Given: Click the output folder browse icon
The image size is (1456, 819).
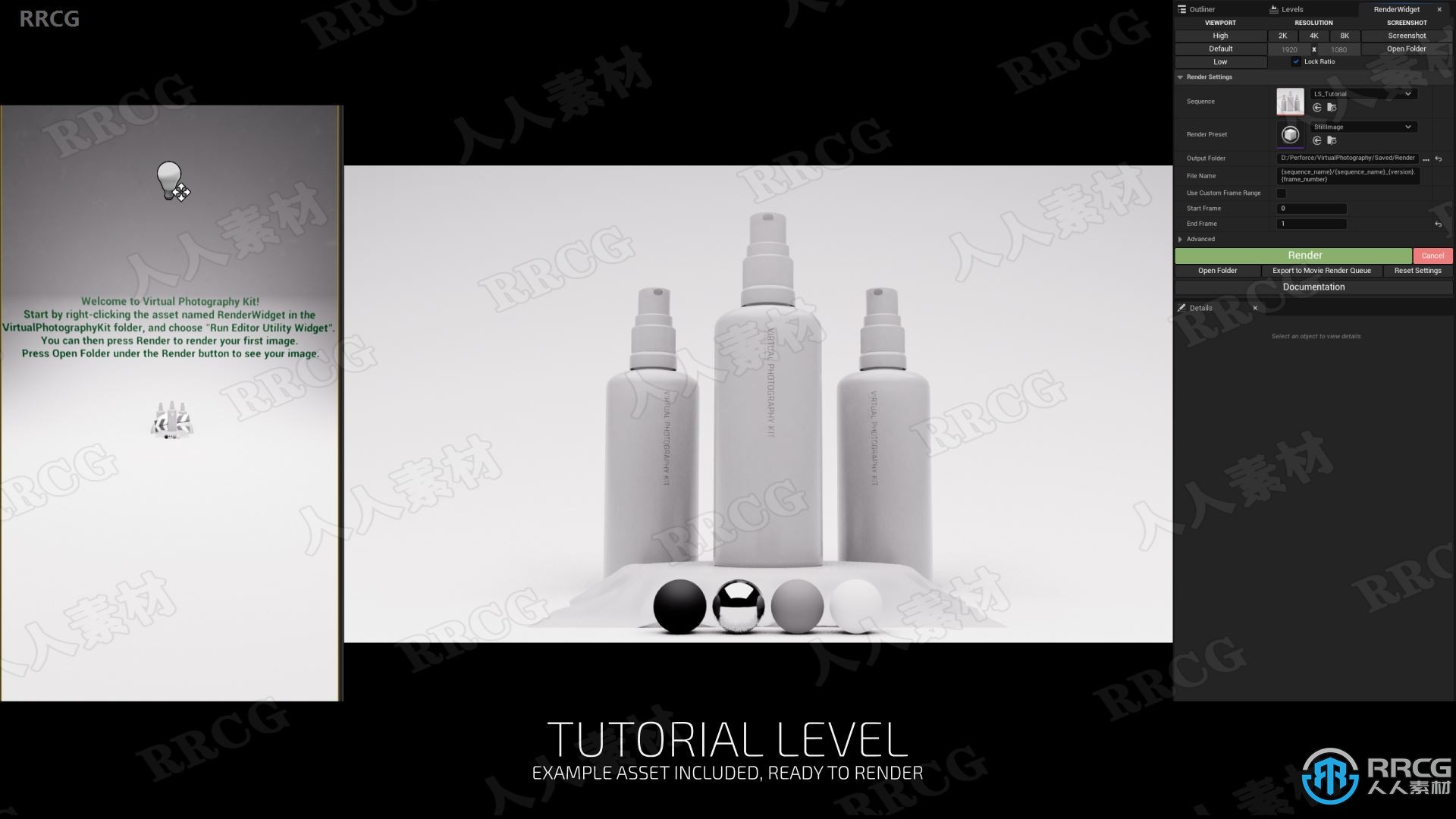Looking at the screenshot, I should (1426, 158).
